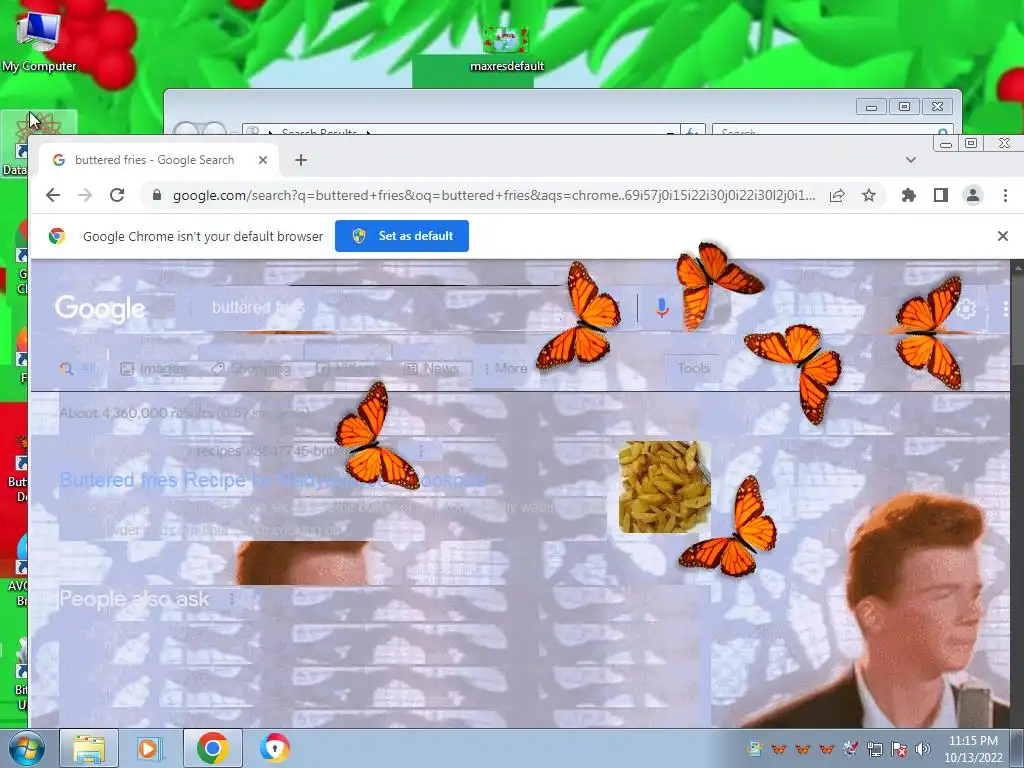
Task: Close the buttered fries tab
Action: [263, 160]
